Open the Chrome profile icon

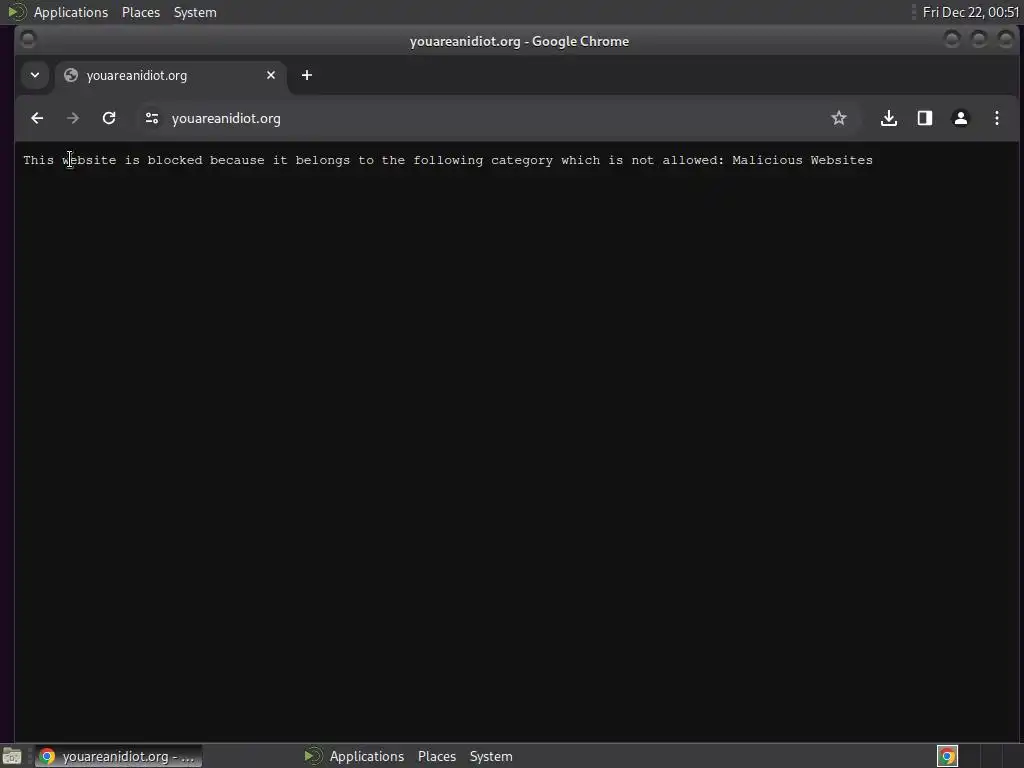(x=961, y=118)
